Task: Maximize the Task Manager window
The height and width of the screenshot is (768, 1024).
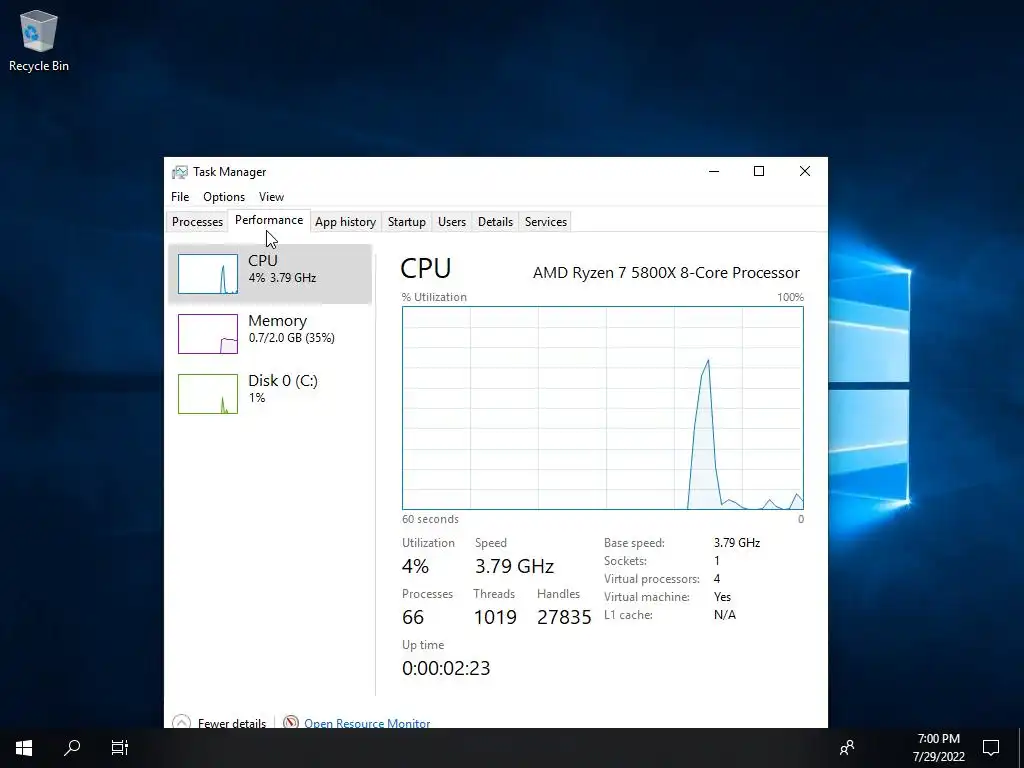Action: tap(759, 171)
